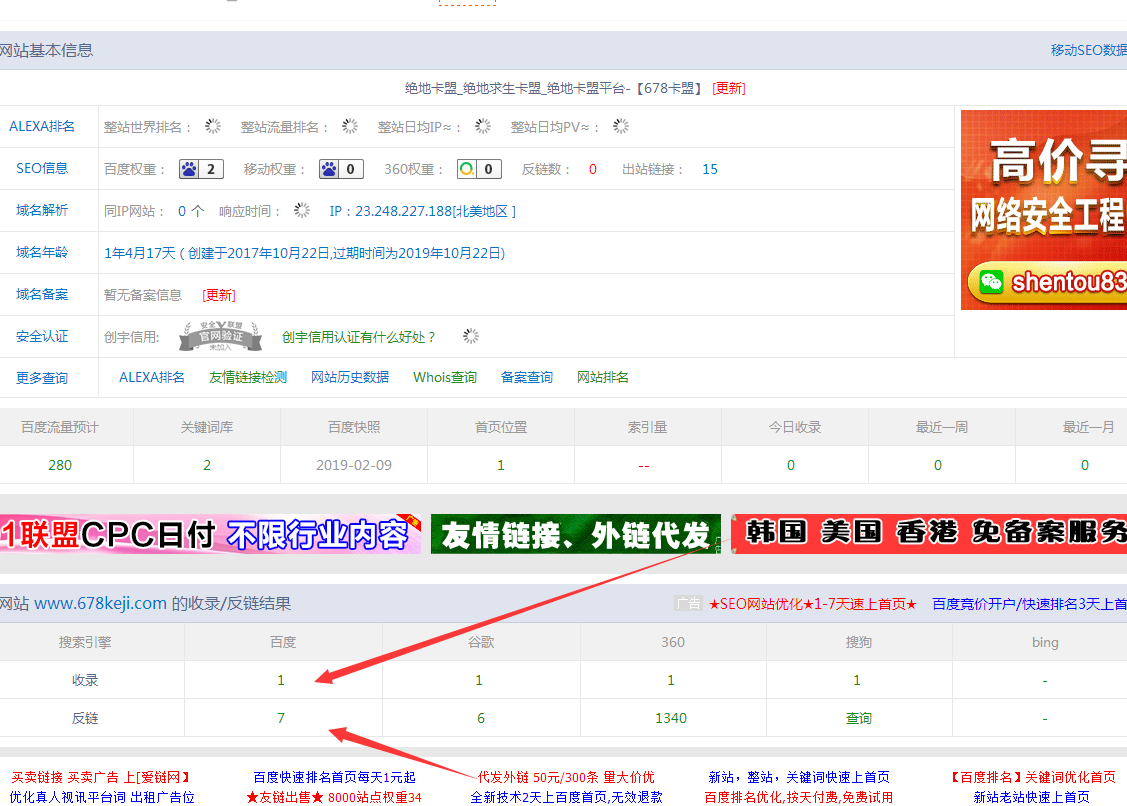The height and width of the screenshot is (806, 1127).
Task: Click the mobile weight paw badge
Action: click(x=340, y=169)
